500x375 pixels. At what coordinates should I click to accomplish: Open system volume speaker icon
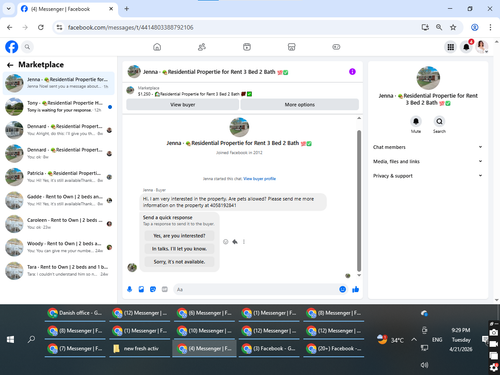424,365
